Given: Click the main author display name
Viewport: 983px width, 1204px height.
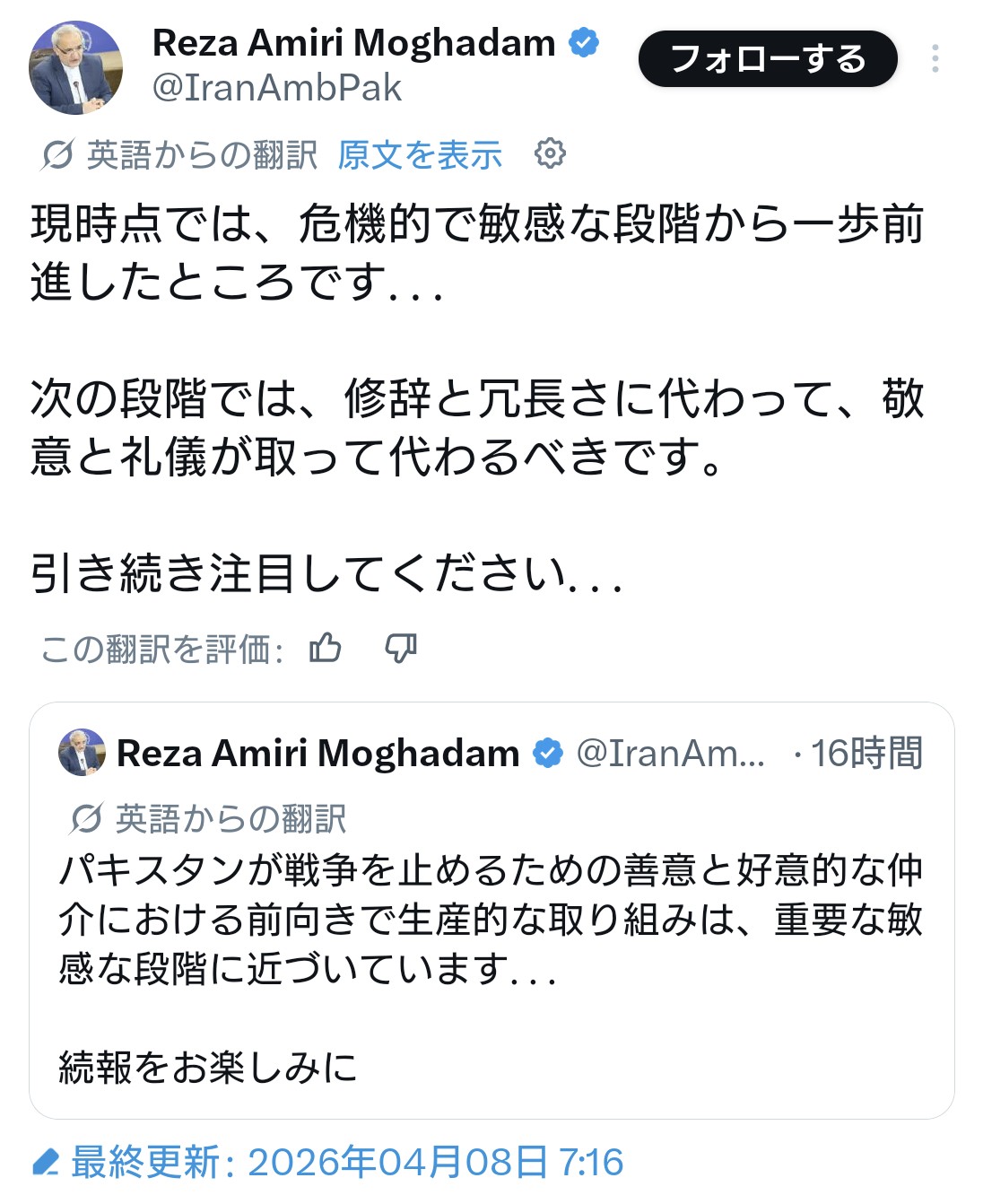Looking at the screenshot, I should [x=353, y=42].
